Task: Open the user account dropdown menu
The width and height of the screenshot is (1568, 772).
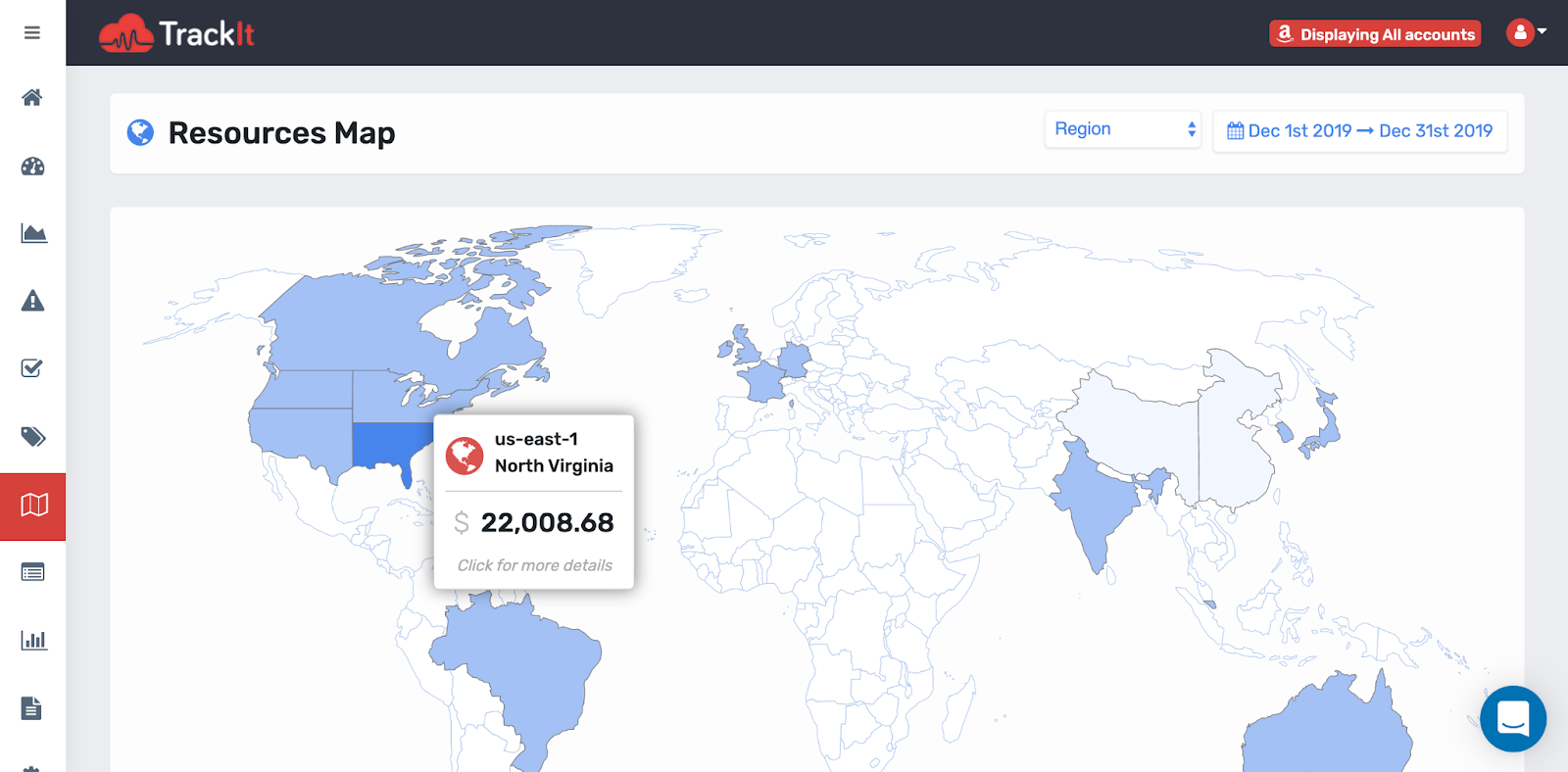Action: (1526, 33)
